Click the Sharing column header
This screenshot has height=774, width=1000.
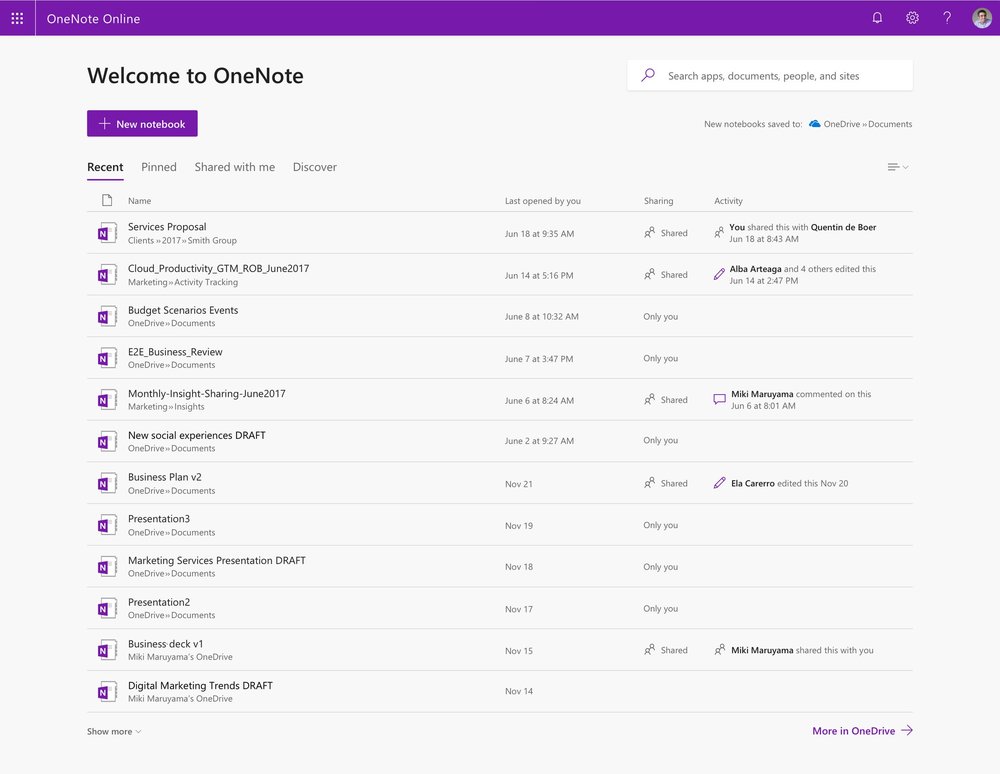658,201
